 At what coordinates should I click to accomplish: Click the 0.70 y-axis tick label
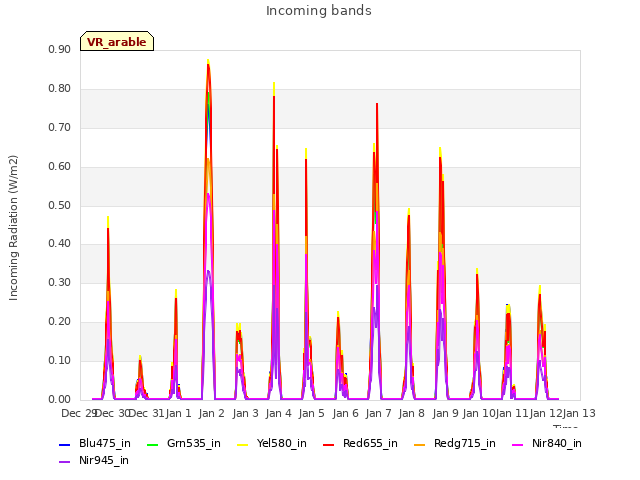[60, 127]
